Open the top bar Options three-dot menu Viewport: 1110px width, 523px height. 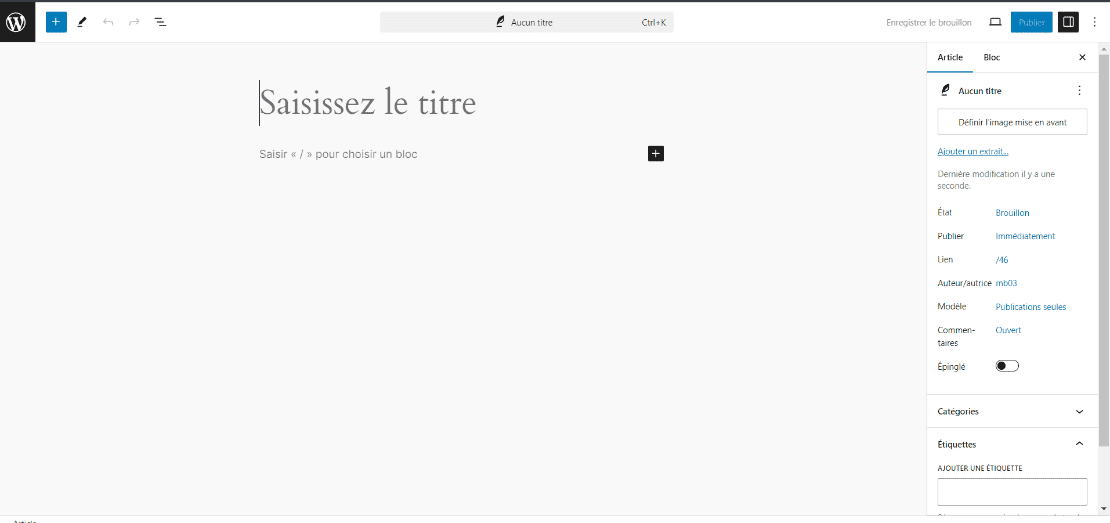click(x=1094, y=22)
